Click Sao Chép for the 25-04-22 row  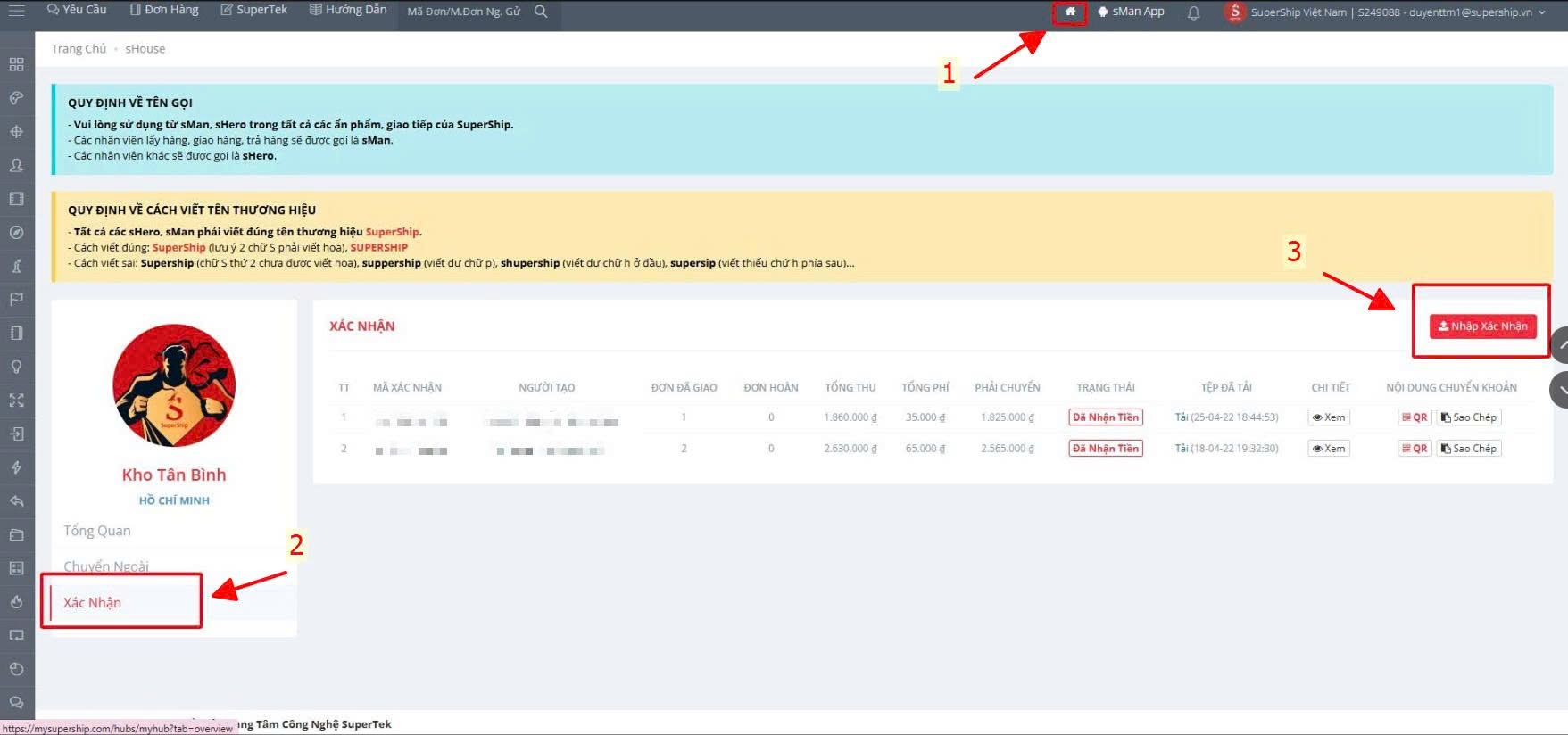click(1469, 417)
